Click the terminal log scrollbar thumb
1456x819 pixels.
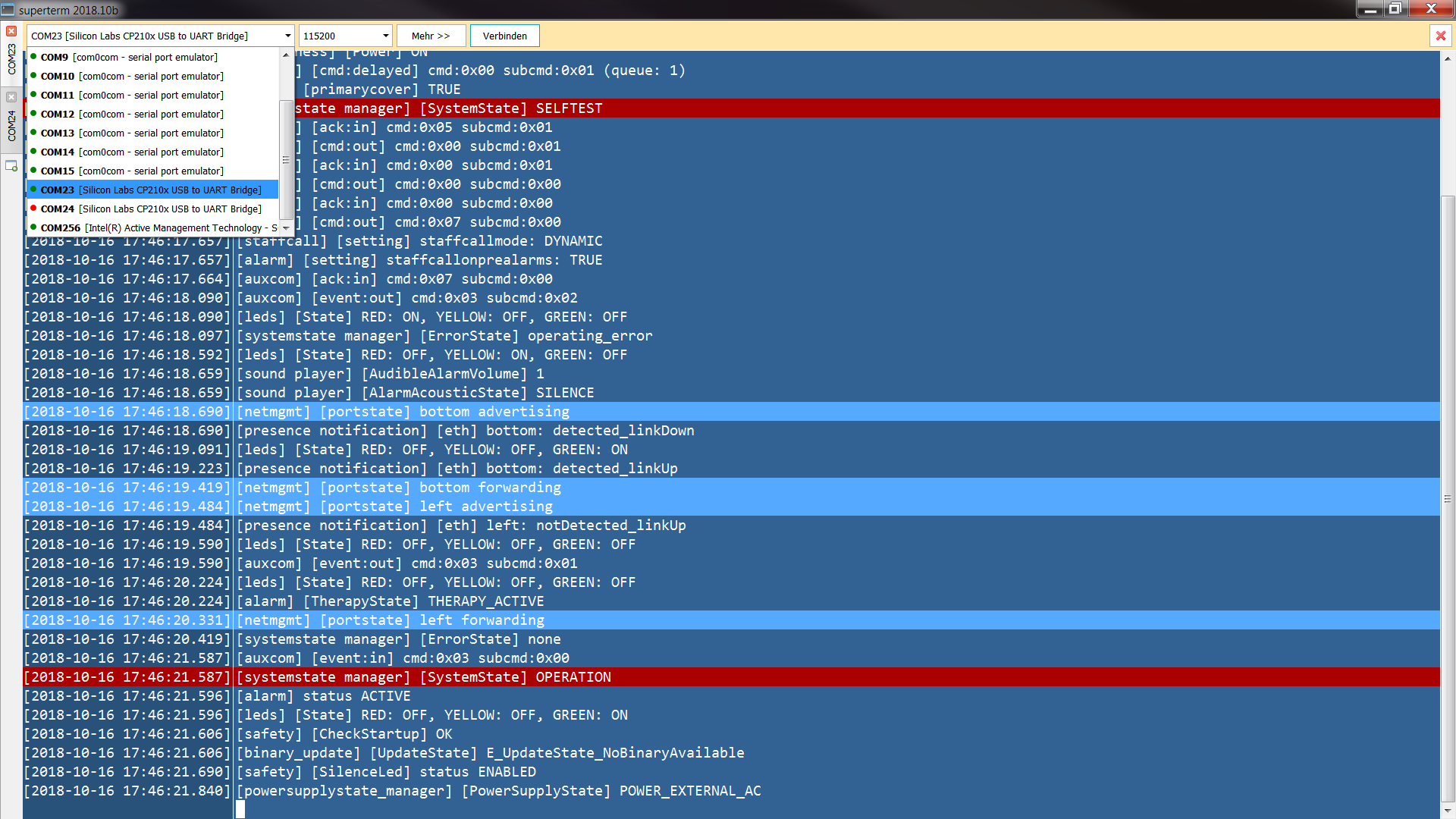point(1447,498)
